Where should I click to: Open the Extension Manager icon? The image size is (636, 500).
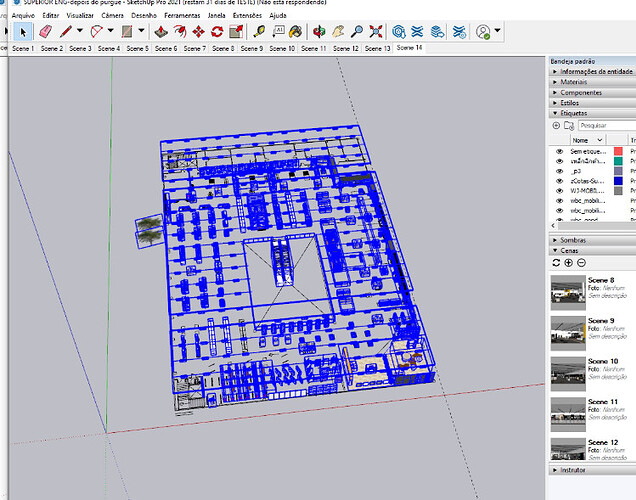pyautogui.click(x=459, y=32)
